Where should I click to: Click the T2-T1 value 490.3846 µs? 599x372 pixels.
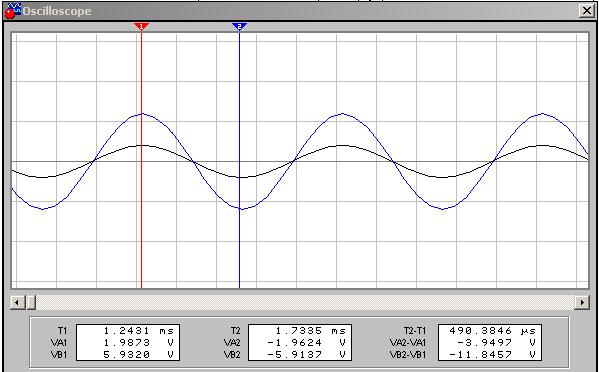492,330
